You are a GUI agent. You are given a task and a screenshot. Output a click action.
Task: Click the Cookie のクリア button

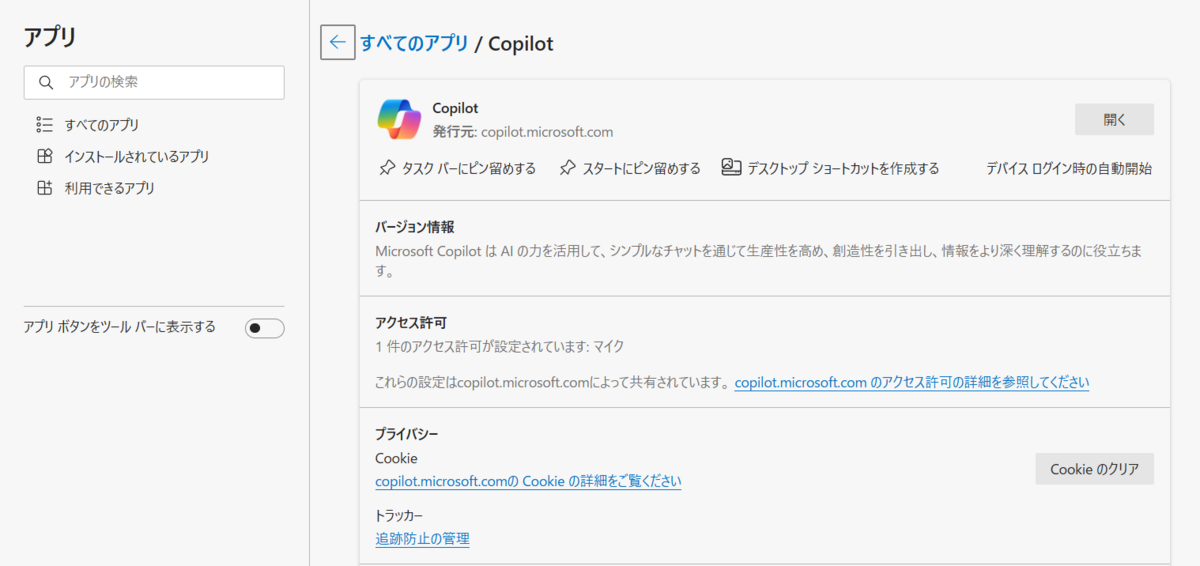tap(1094, 469)
